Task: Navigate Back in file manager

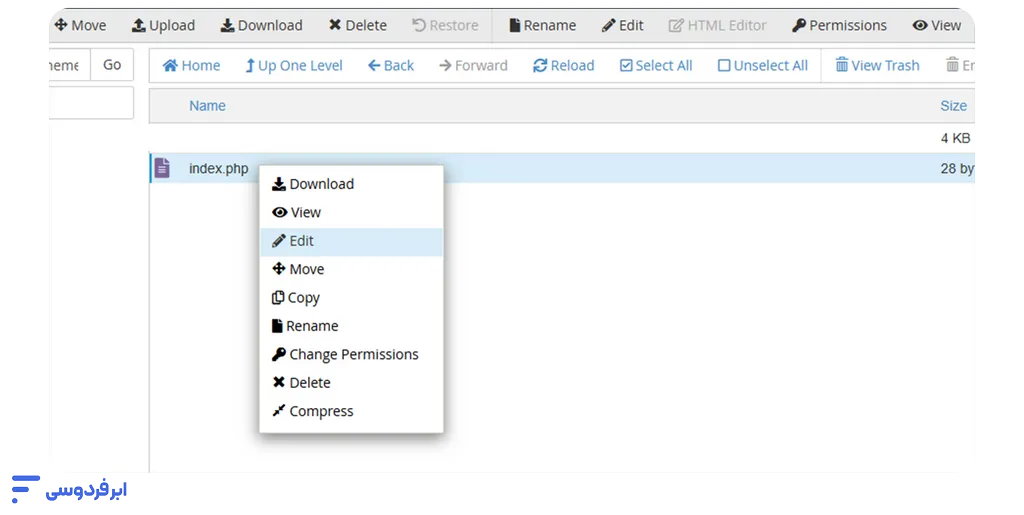Action: [x=390, y=65]
